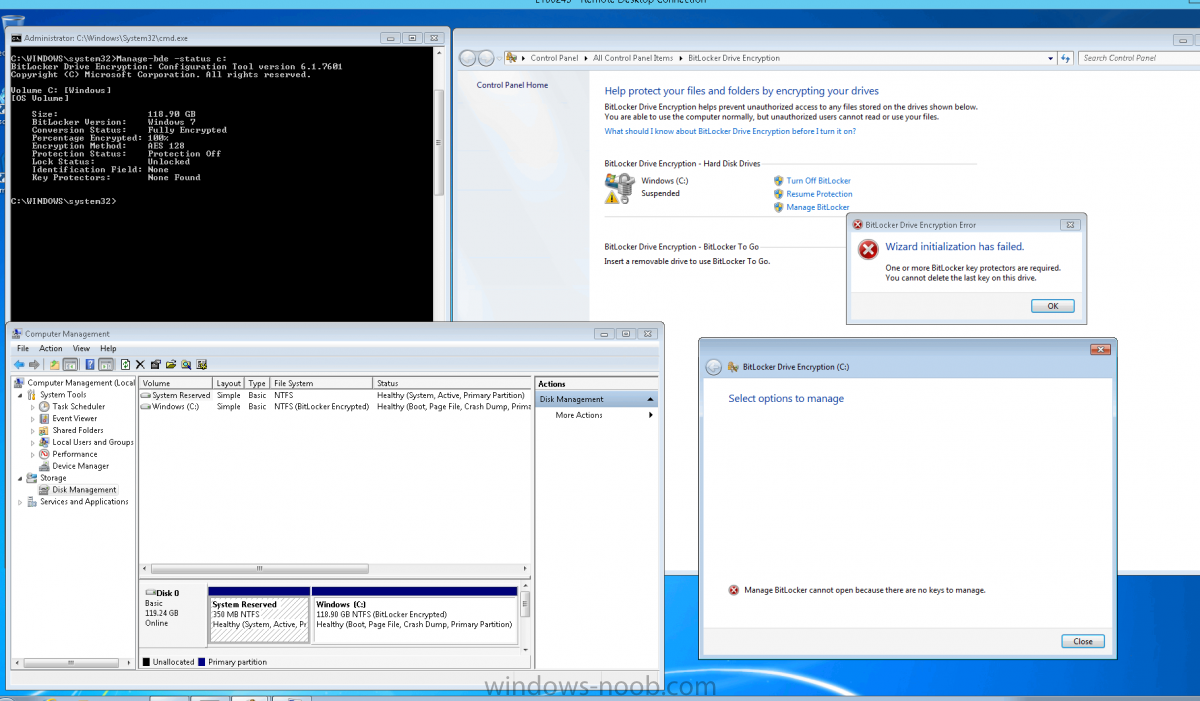Click the Resume Protection link
The image size is (1200, 701).
[820, 194]
